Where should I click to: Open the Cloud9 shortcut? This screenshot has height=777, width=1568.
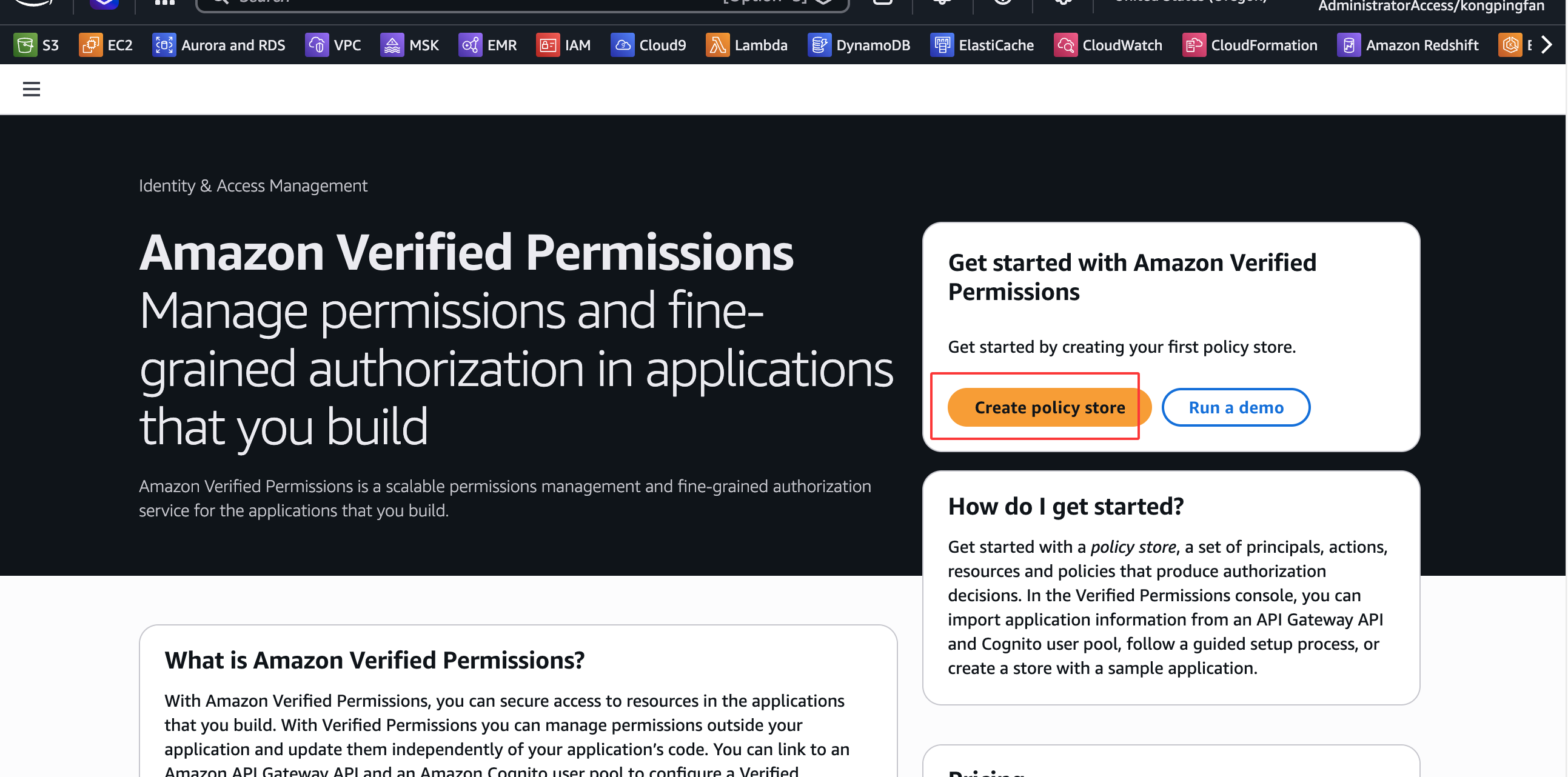649,45
